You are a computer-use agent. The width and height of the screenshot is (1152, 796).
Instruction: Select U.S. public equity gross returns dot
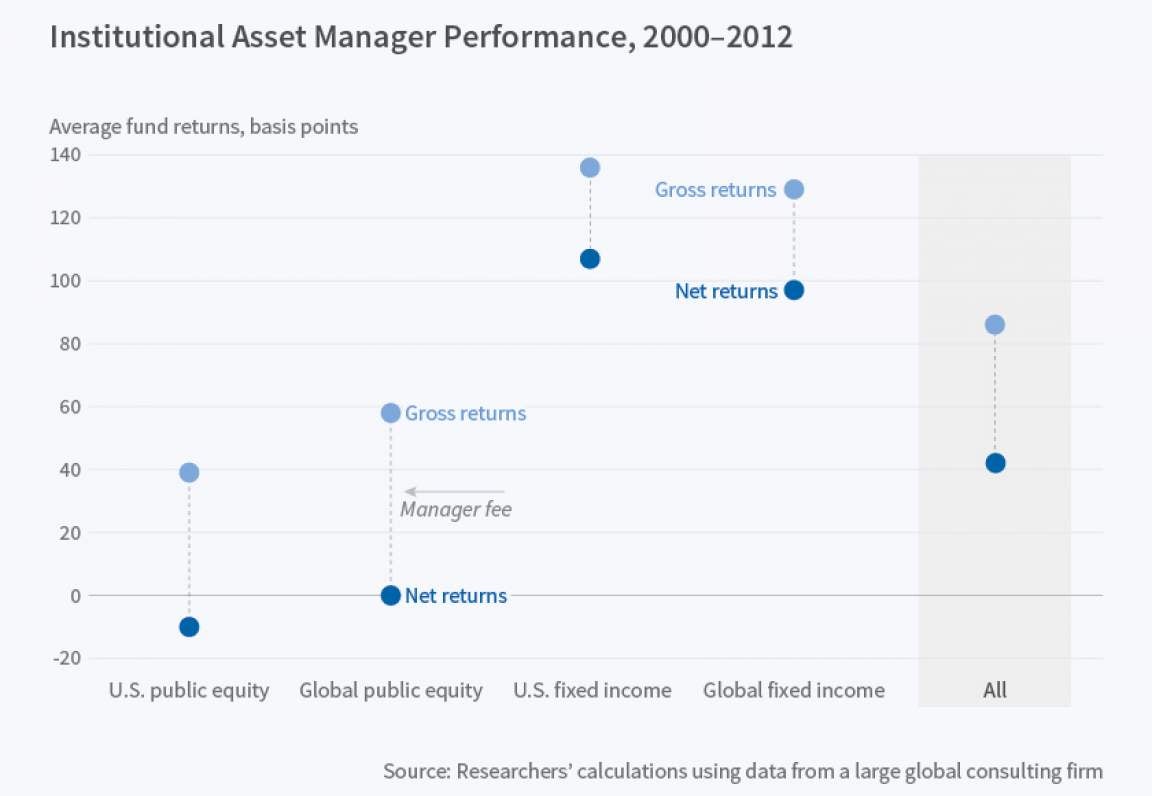189,472
